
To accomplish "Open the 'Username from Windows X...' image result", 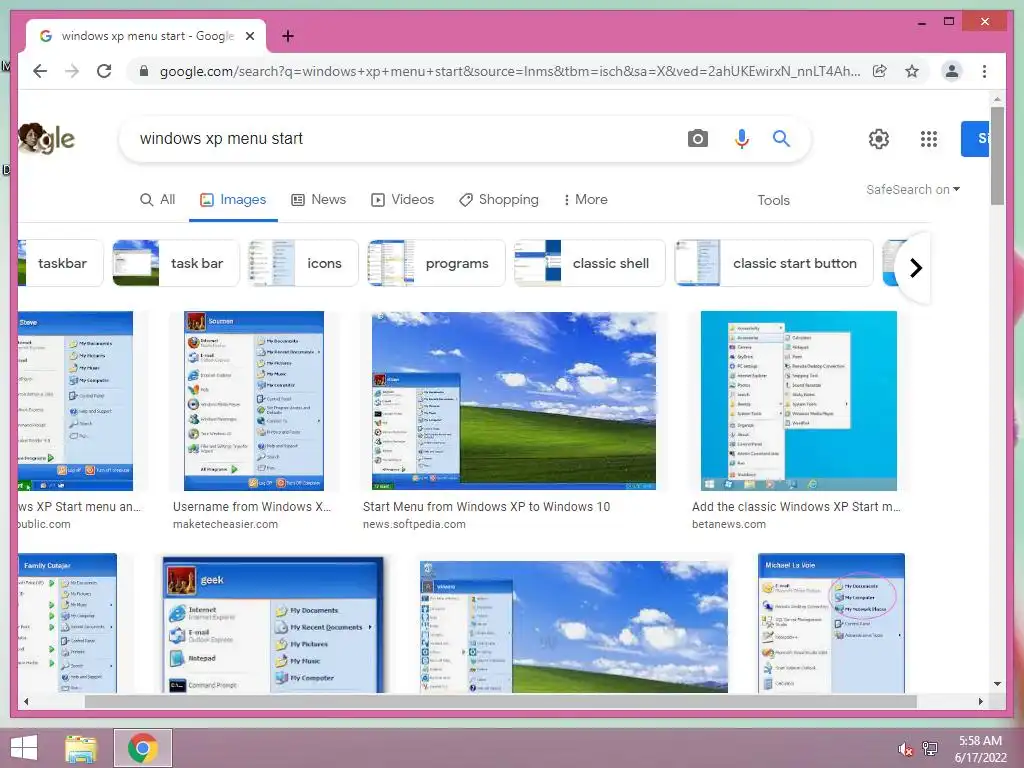I will point(253,400).
